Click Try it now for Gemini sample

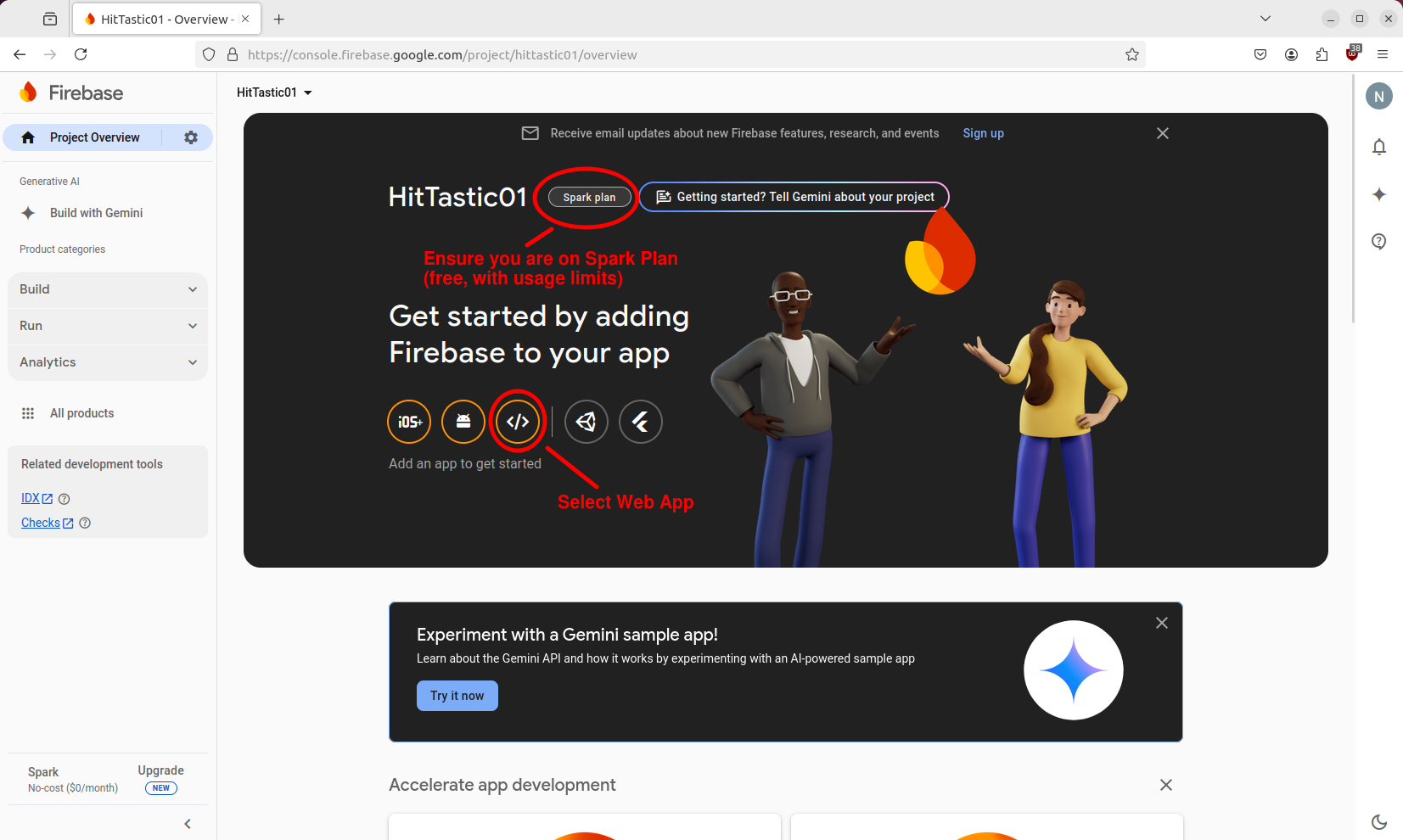(457, 695)
